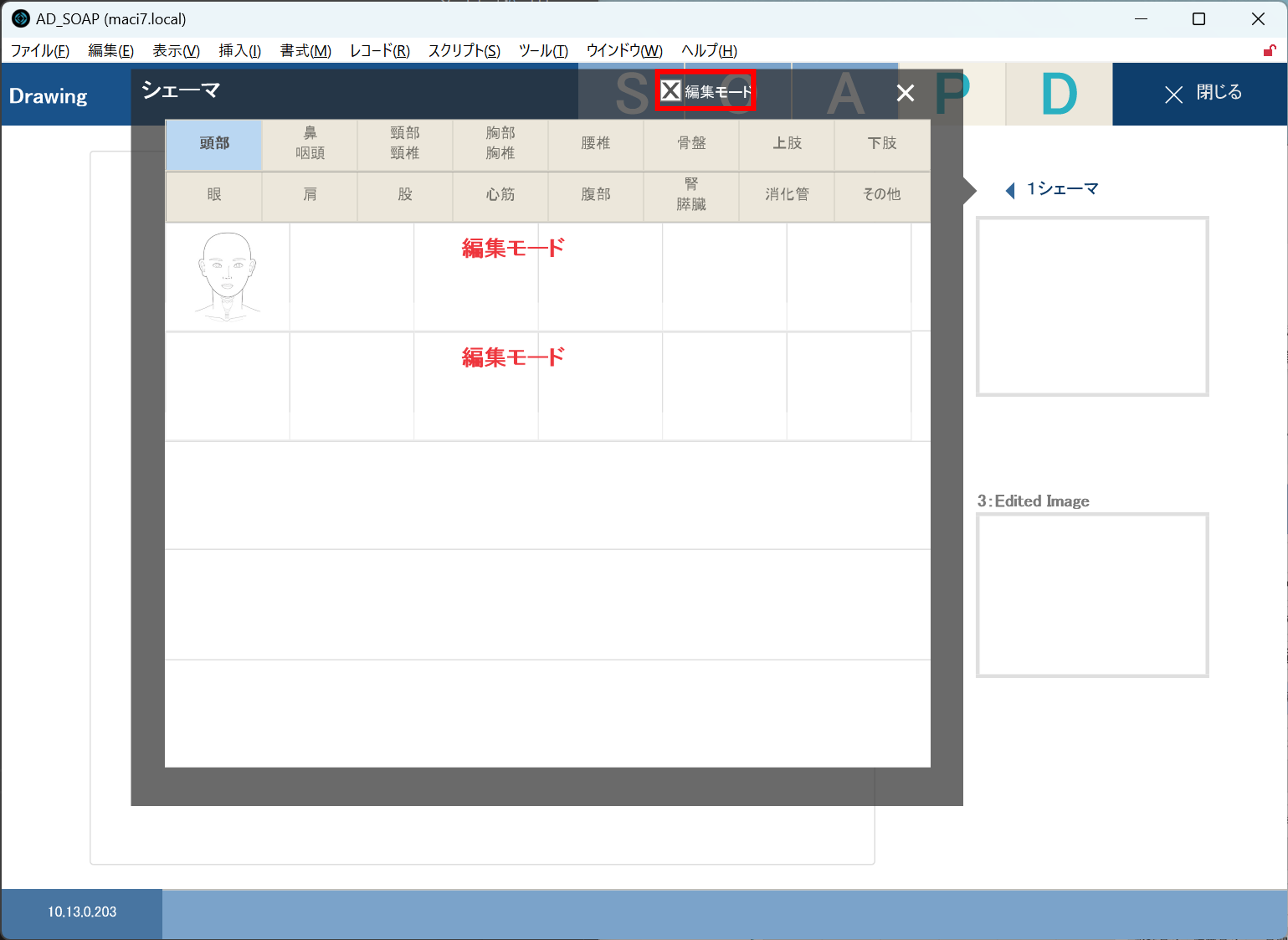
Task: Collapse the 1シェーマ triangle arrow
Action: (1010, 190)
